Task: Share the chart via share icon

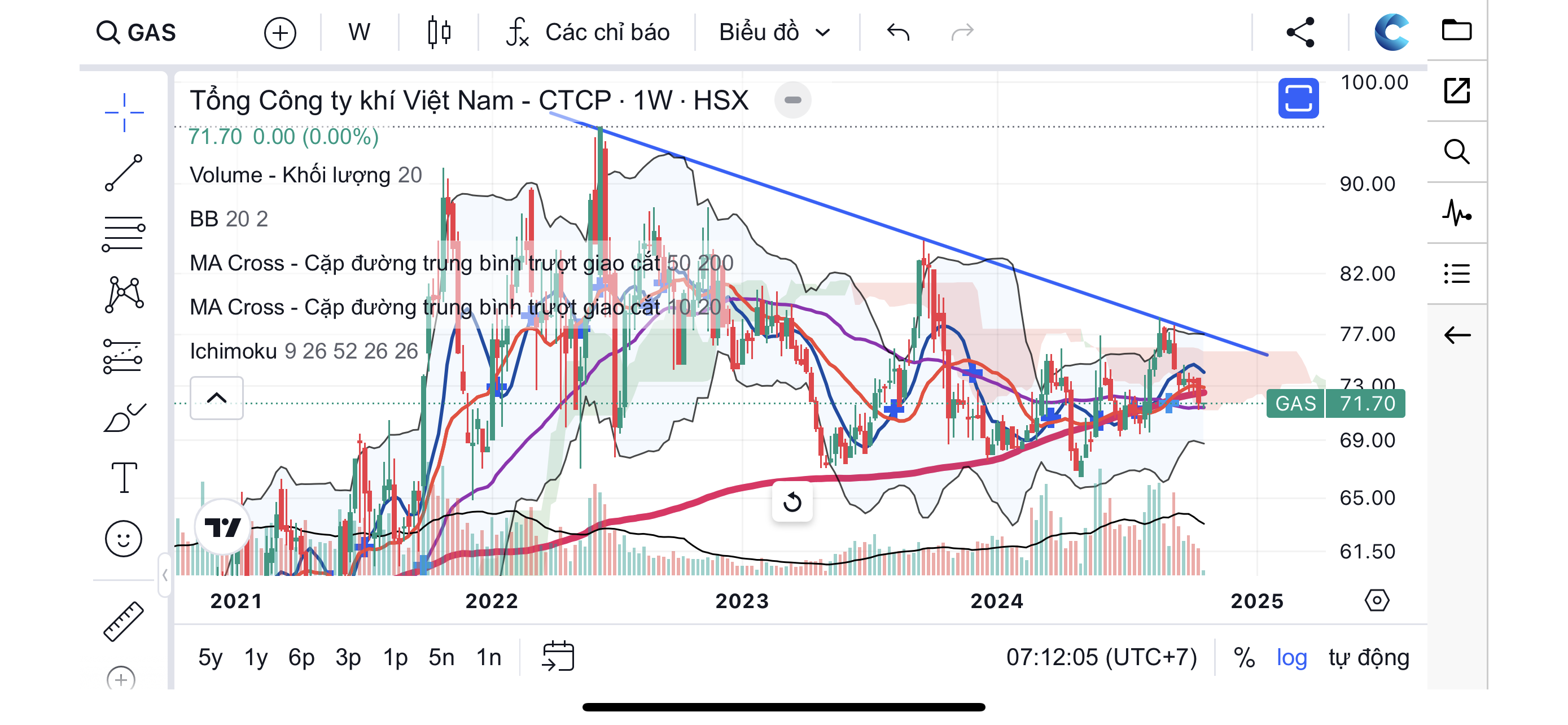Action: tap(1301, 32)
